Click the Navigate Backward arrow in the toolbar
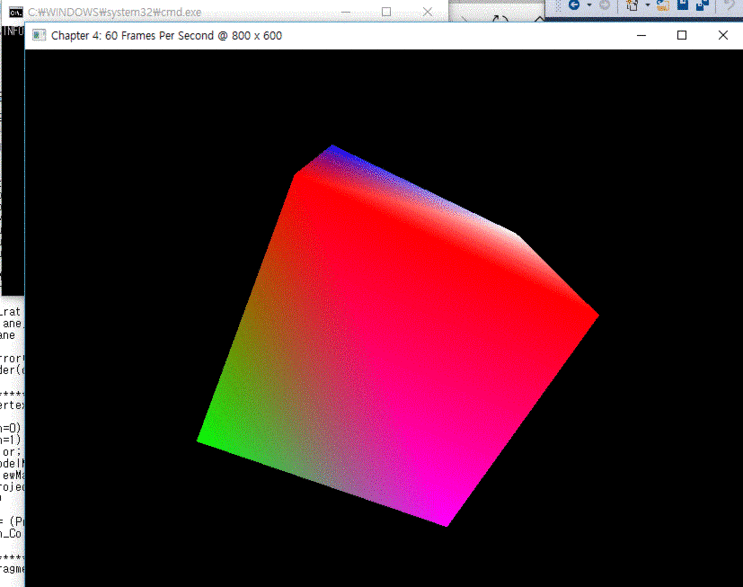This screenshot has width=743, height=587. coord(574,6)
